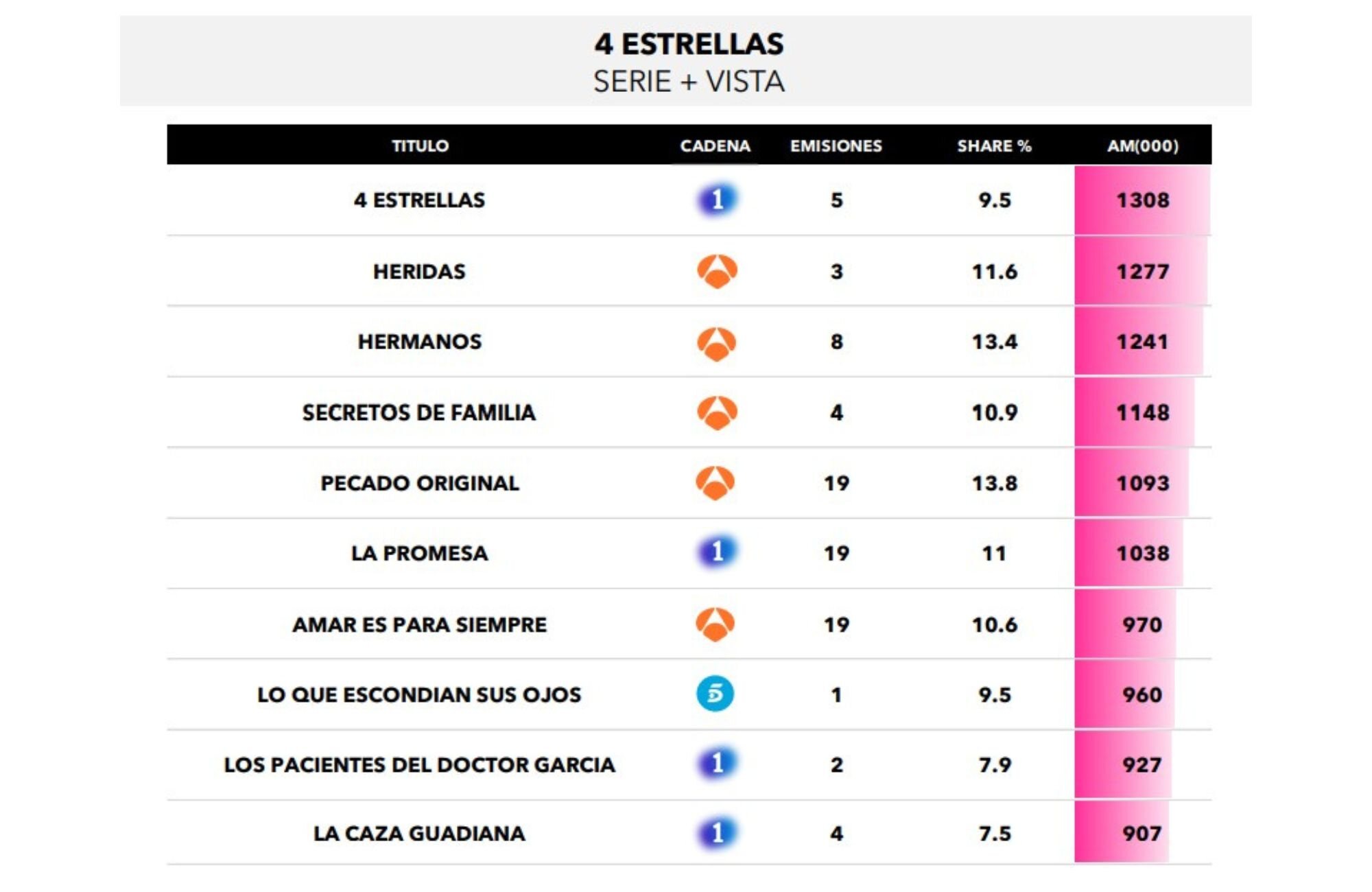The image size is (1372, 892).
Task: Click La 1 logo beside Los Pacientes del Doctor Garcia
Action: click(x=717, y=764)
